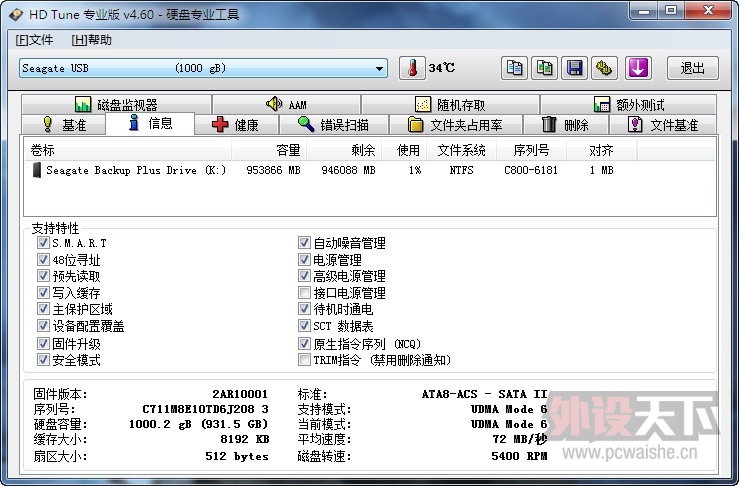Toggle the 待机时通电 checkbox
Screen dimensions: 739x486
click(x=304, y=309)
